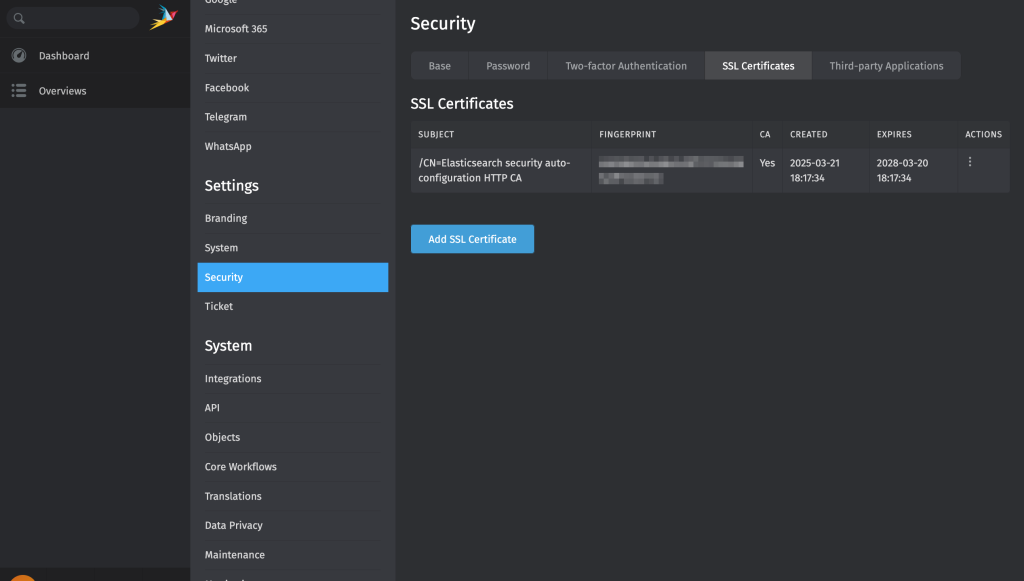
Task: Click the Add SSL Certificate button
Action: [472, 239]
